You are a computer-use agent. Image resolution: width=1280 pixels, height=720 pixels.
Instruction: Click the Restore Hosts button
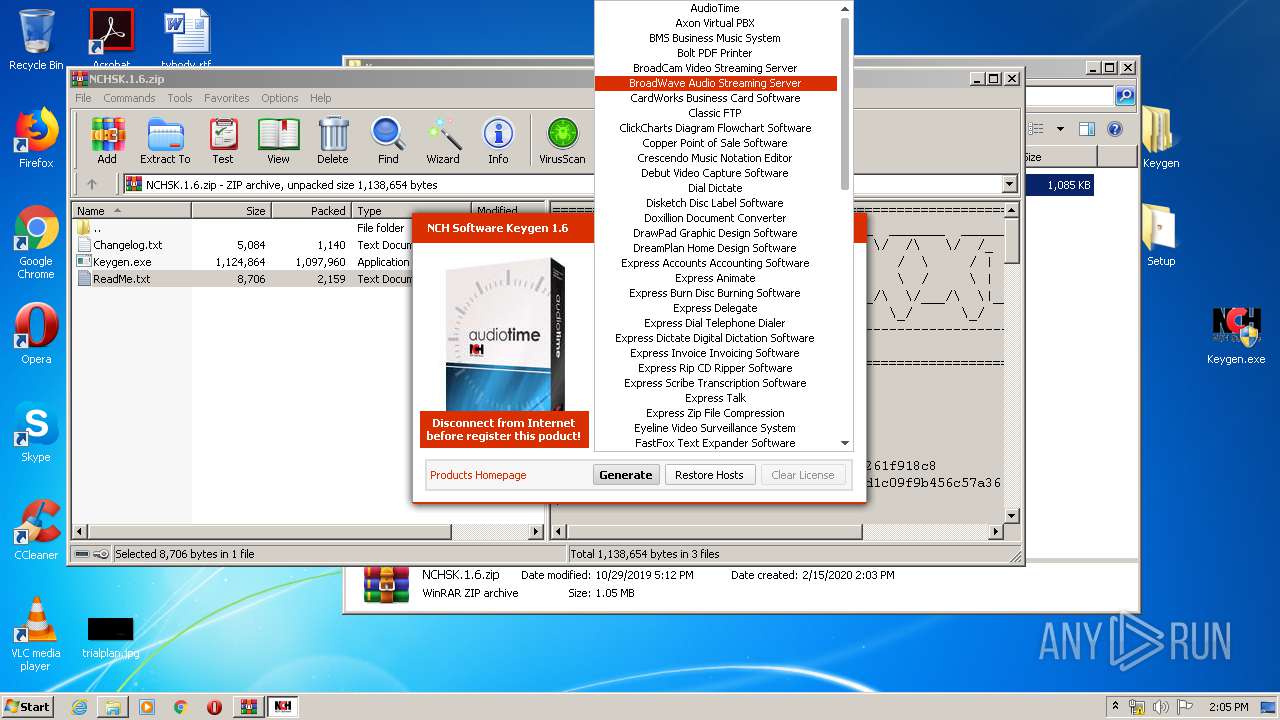pos(709,475)
